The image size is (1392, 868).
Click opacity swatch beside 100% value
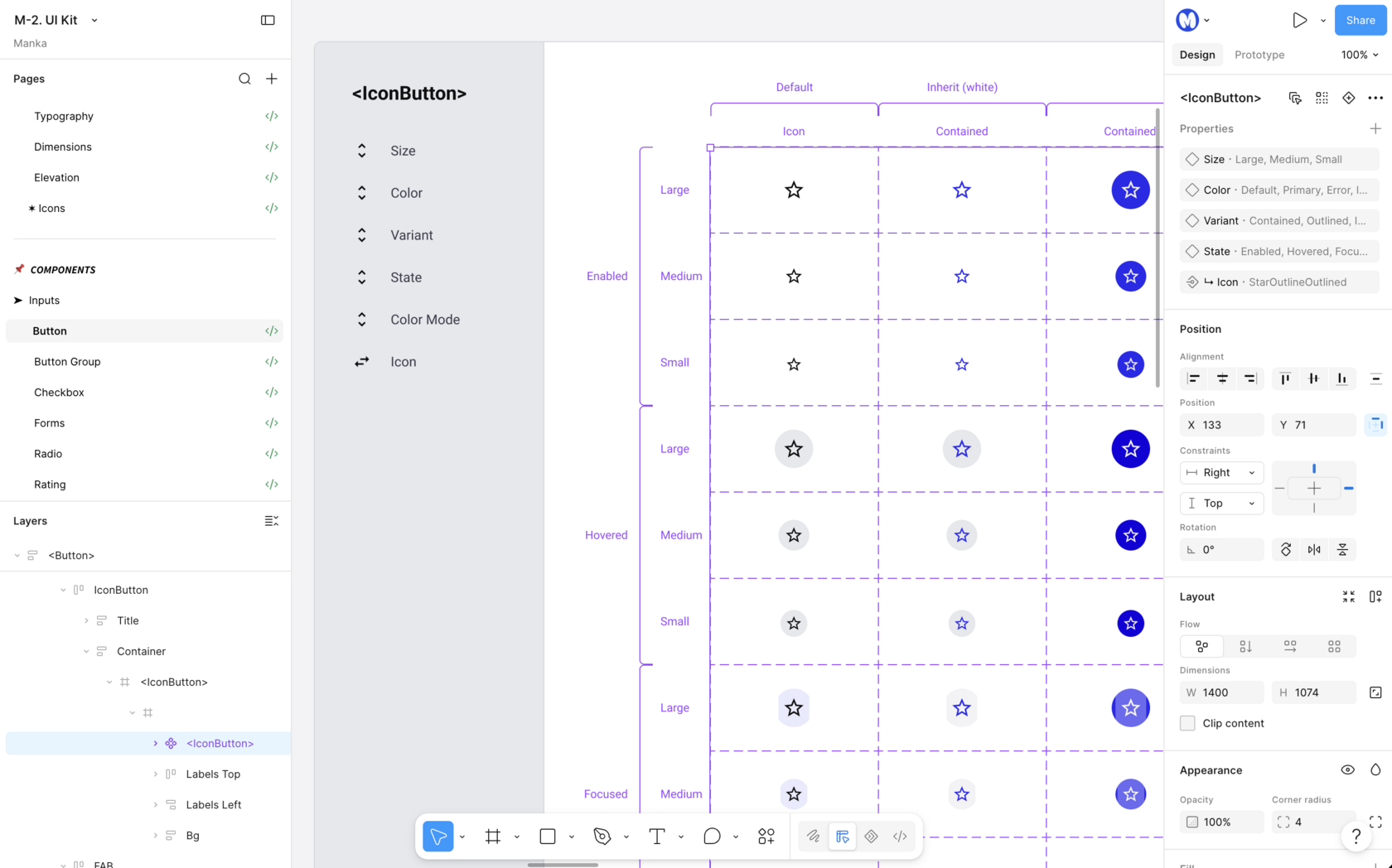[1192, 822]
